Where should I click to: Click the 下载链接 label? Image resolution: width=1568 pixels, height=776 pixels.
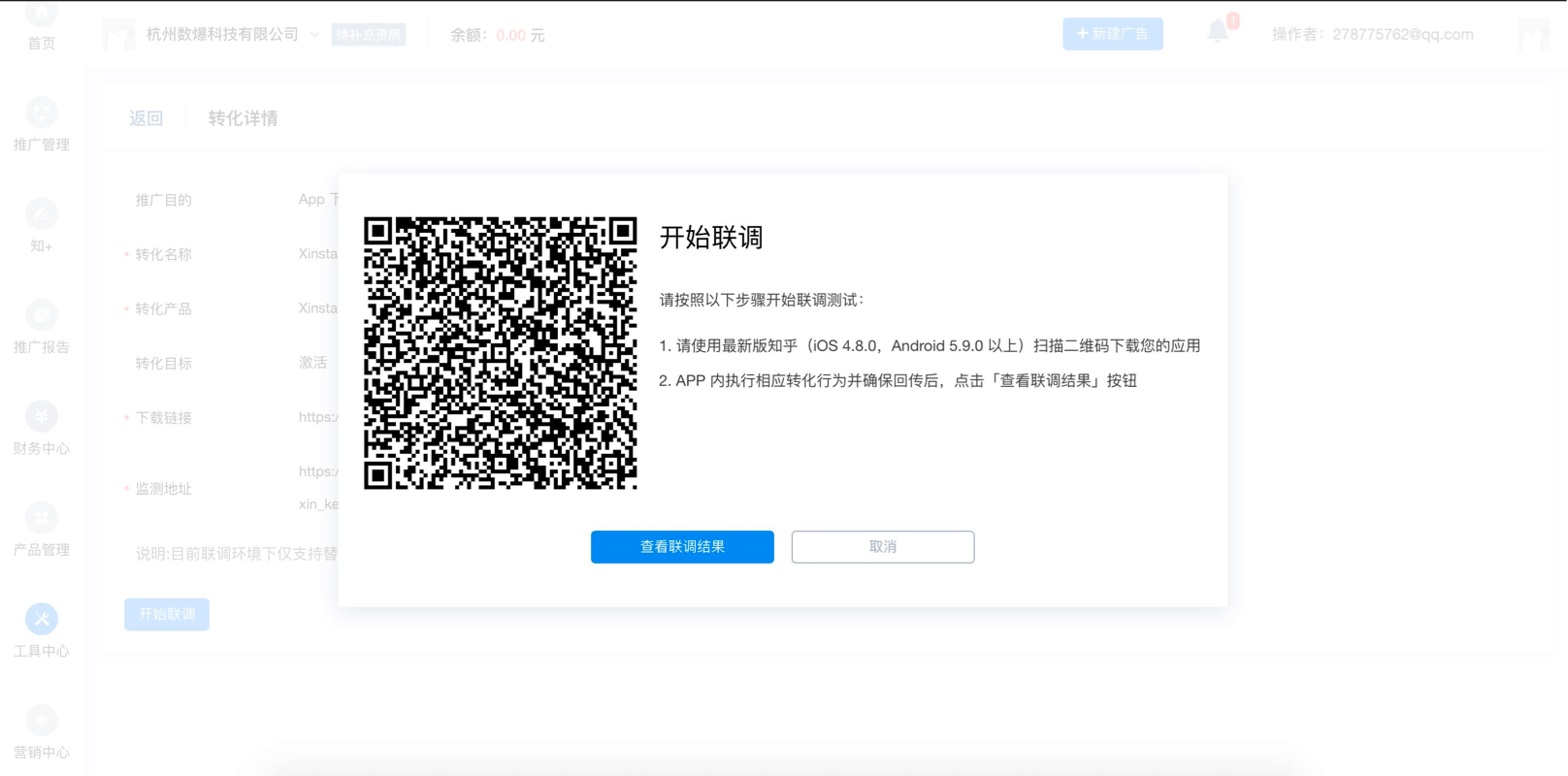[164, 417]
